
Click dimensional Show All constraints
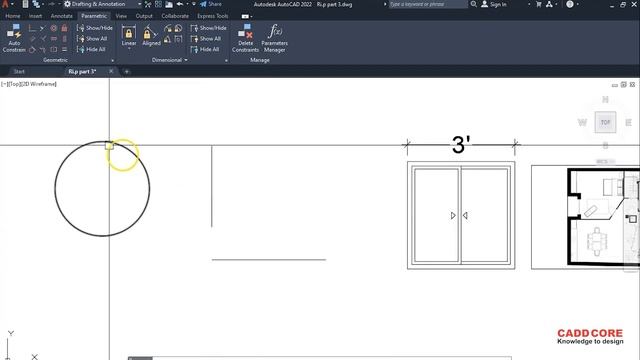[206, 39]
